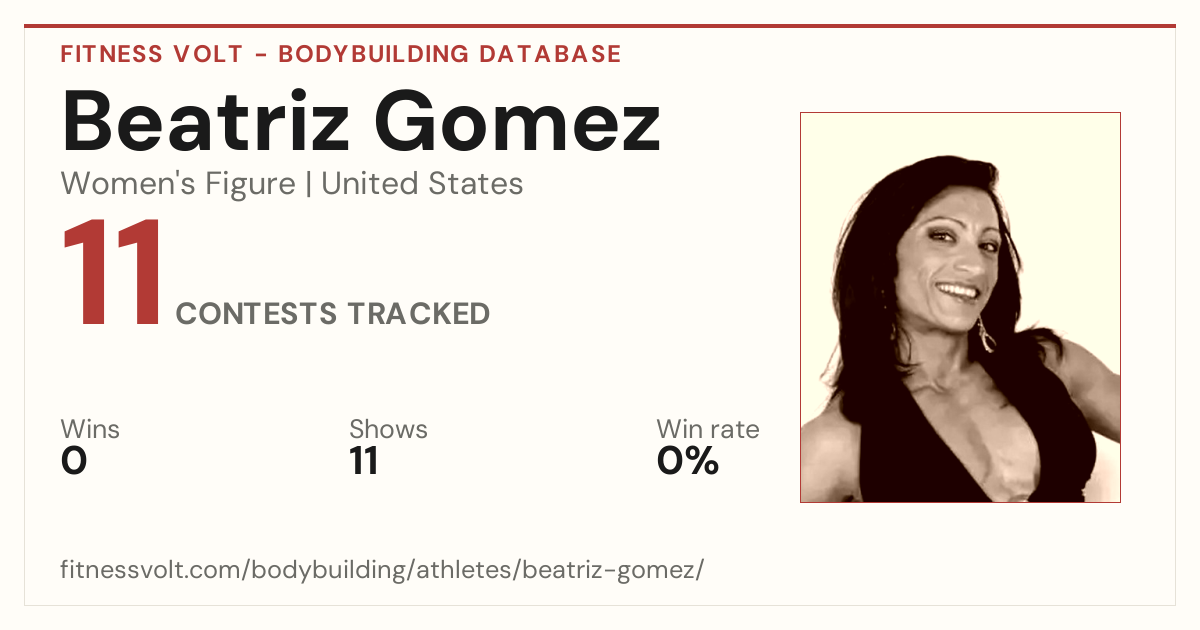Click the 'Win rate' stat label
The width and height of the screenshot is (1200, 630).
[708, 430]
